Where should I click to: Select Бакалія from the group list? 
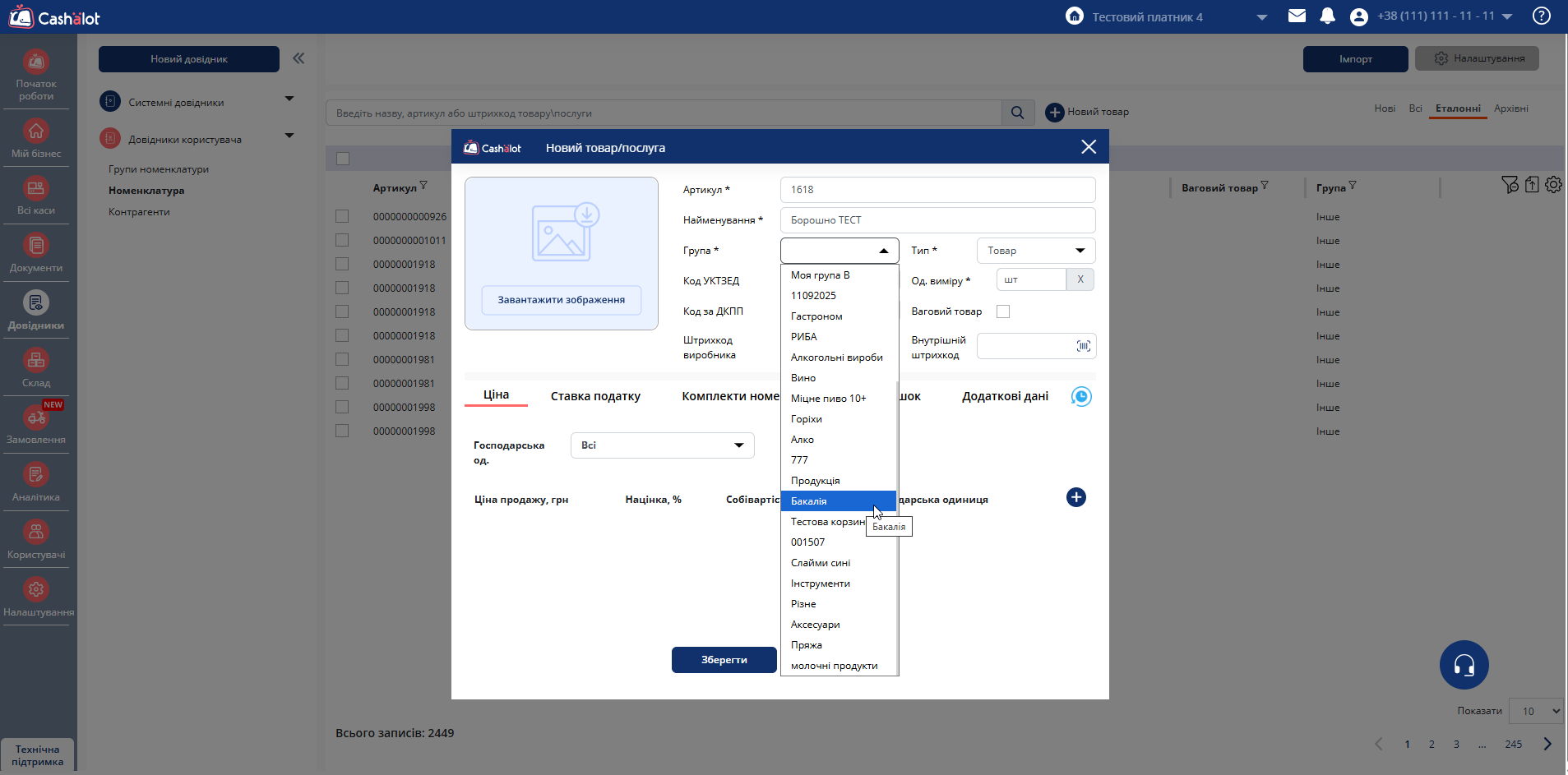[837, 501]
